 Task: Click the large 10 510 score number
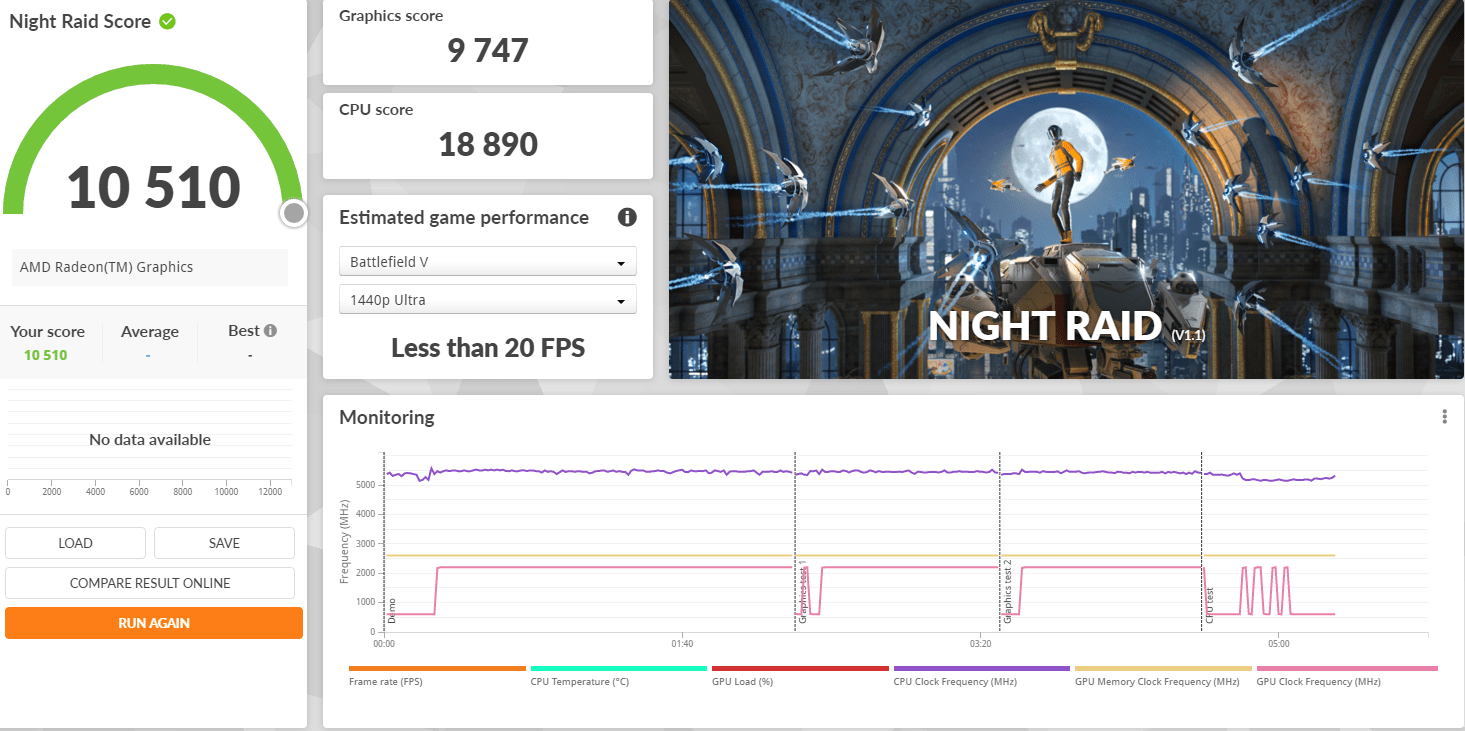154,187
